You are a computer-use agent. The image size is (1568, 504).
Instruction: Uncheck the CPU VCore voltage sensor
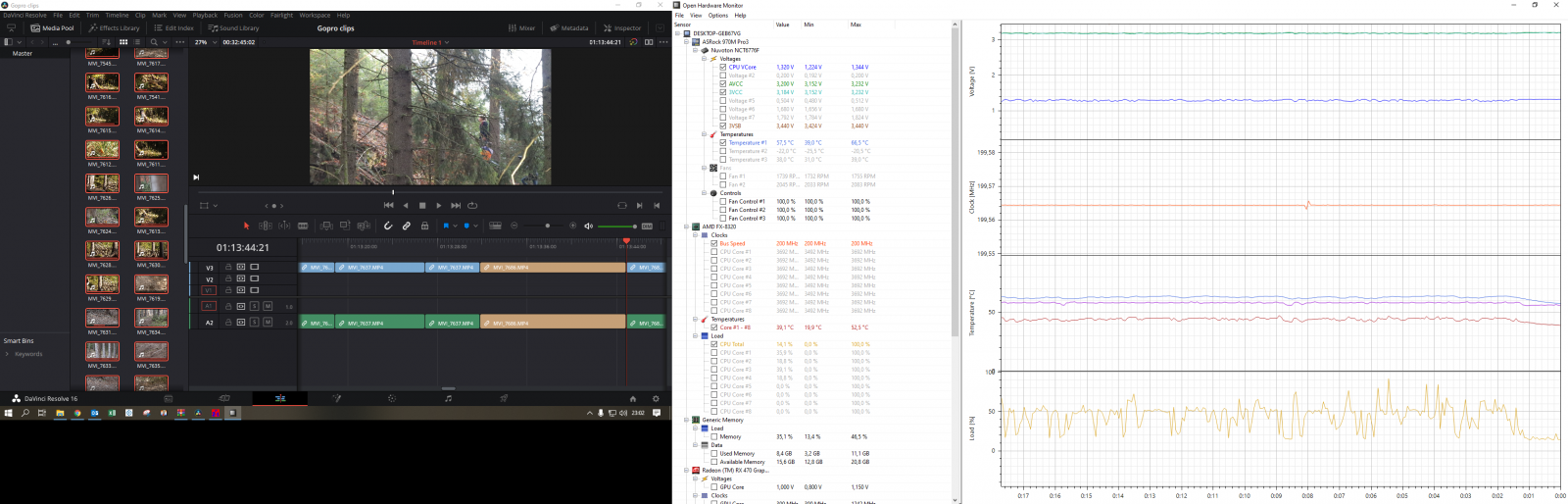click(x=723, y=68)
